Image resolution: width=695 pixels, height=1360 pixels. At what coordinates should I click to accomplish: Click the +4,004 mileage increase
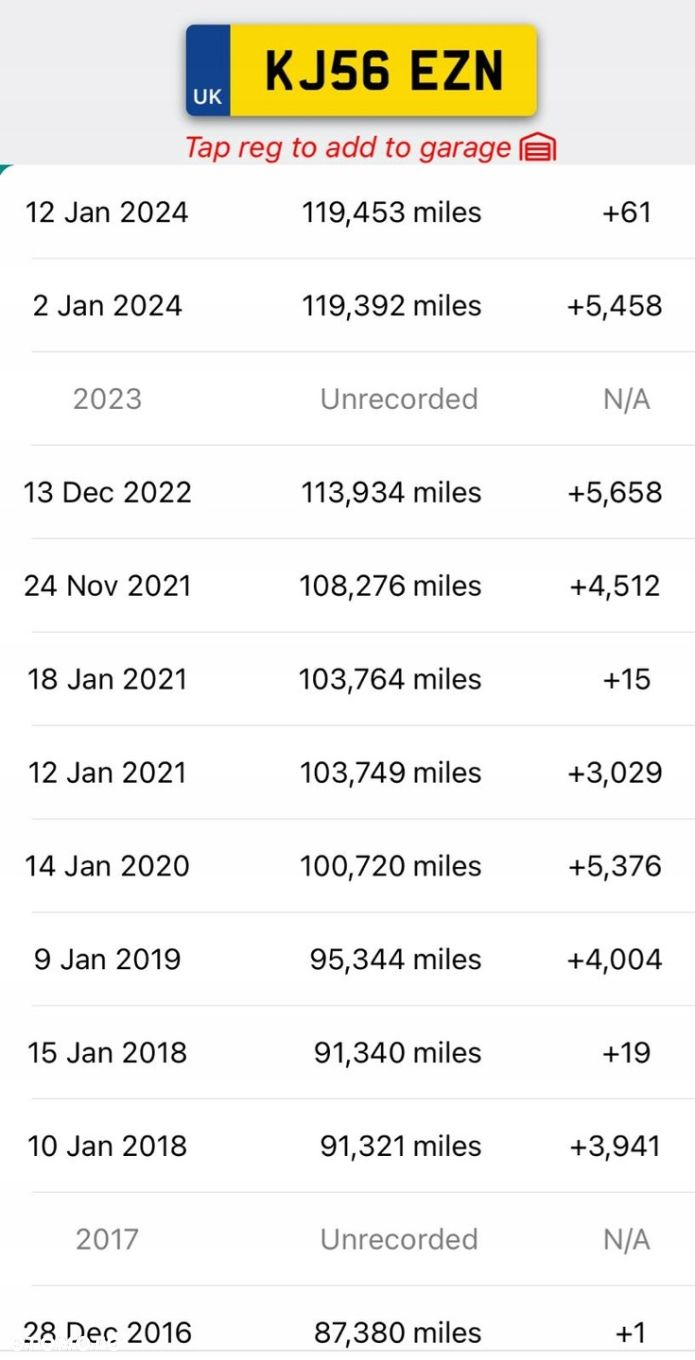click(x=614, y=959)
